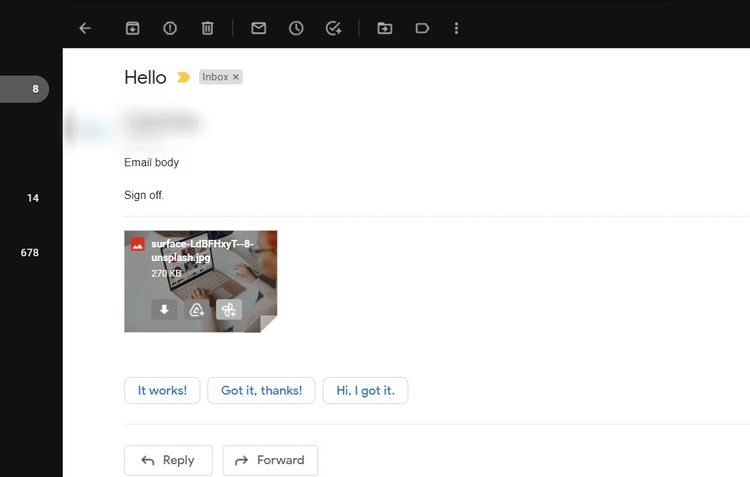Remove the Inbox label with x
The image size is (750, 477).
236,77
